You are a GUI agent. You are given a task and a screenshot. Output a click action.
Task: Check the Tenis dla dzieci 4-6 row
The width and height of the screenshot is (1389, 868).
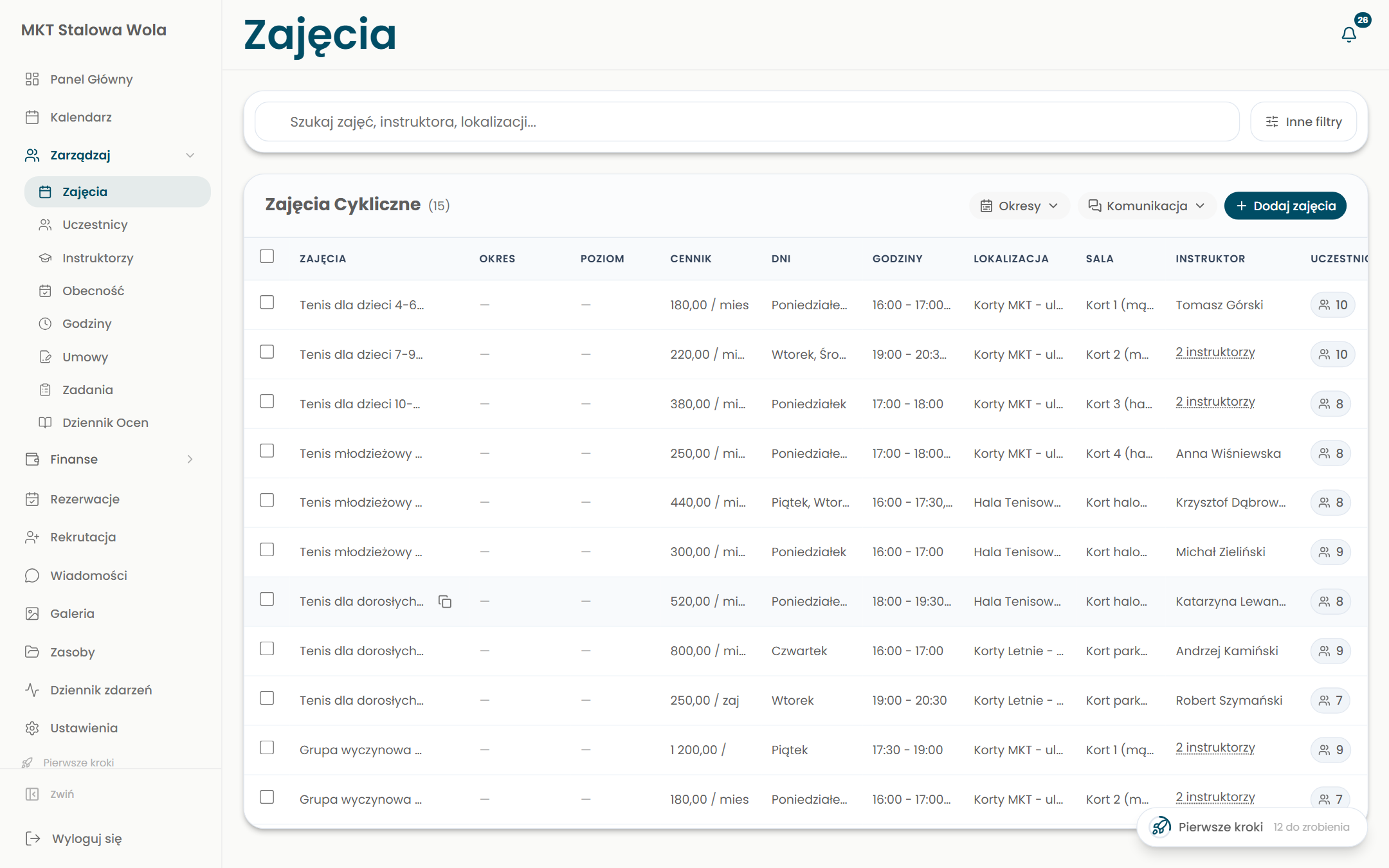point(267,303)
